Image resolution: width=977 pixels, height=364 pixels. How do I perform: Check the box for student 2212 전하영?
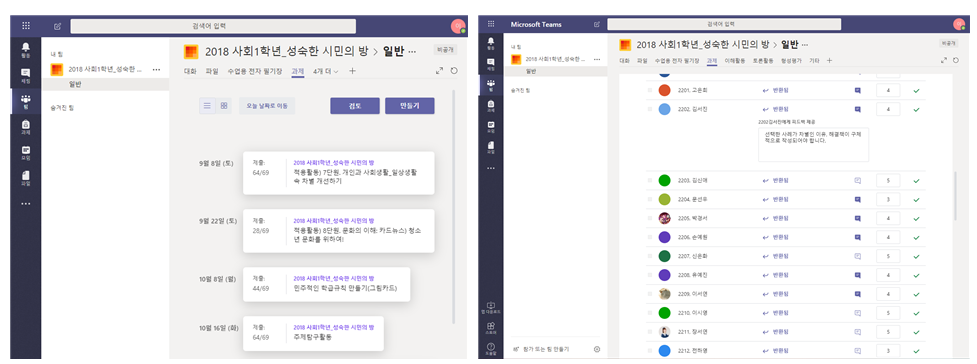coord(650,351)
